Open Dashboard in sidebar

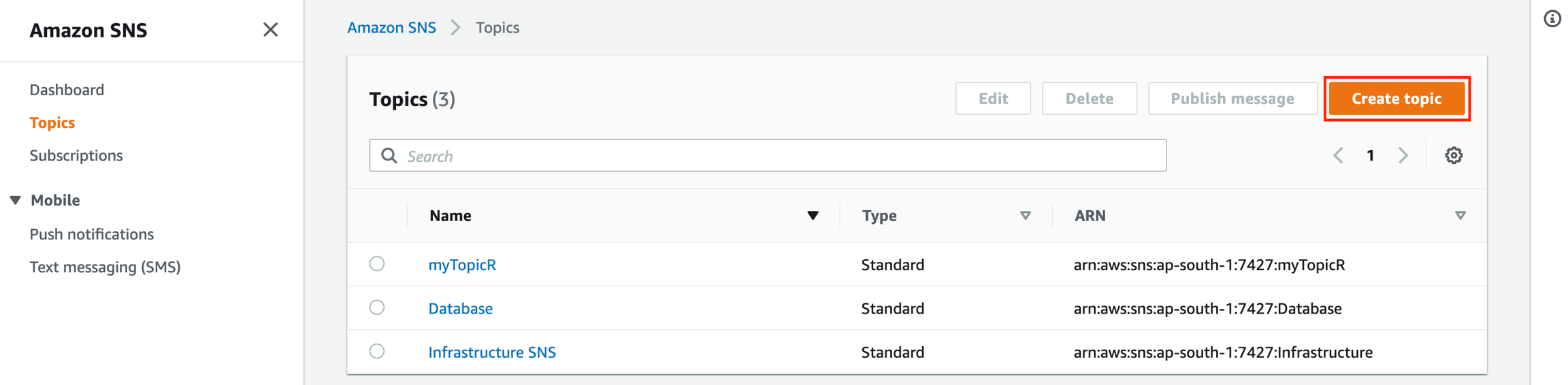point(67,90)
